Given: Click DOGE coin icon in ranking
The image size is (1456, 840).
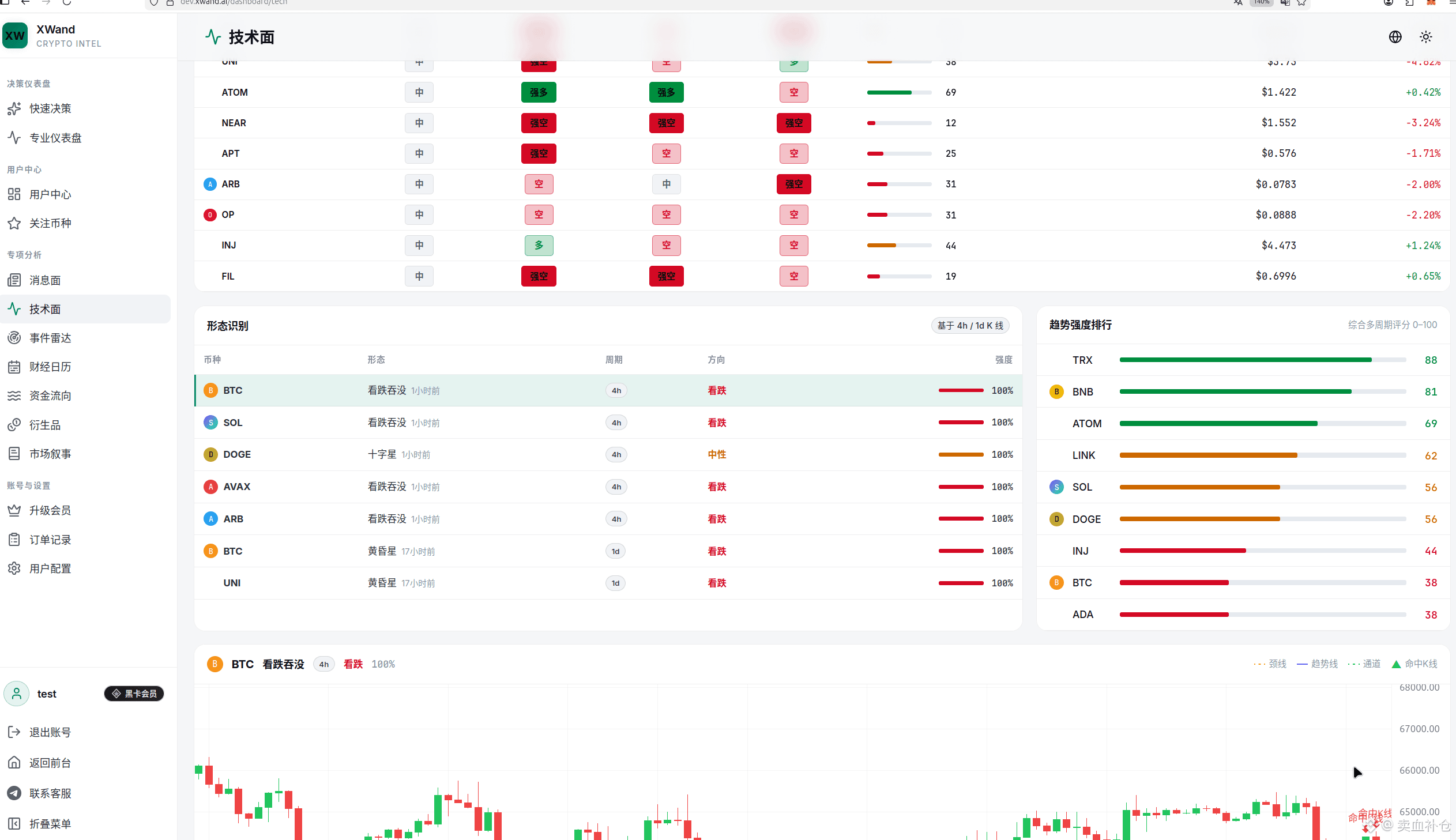Looking at the screenshot, I should click(1056, 519).
